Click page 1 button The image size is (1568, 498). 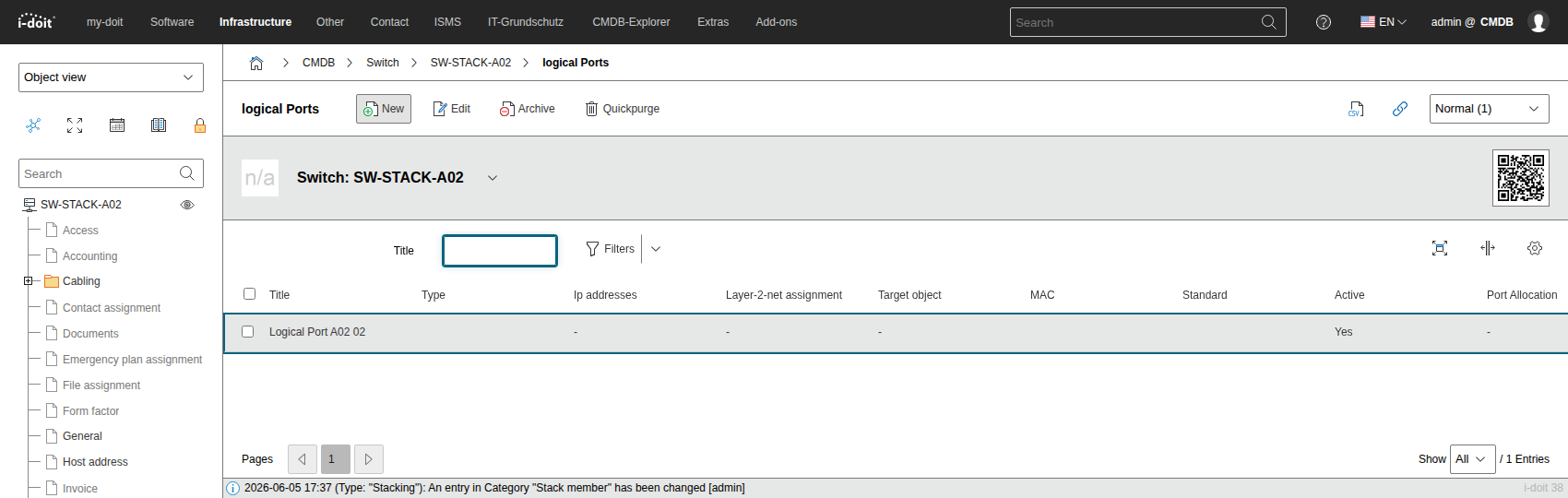pyautogui.click(x=336, y=459)
